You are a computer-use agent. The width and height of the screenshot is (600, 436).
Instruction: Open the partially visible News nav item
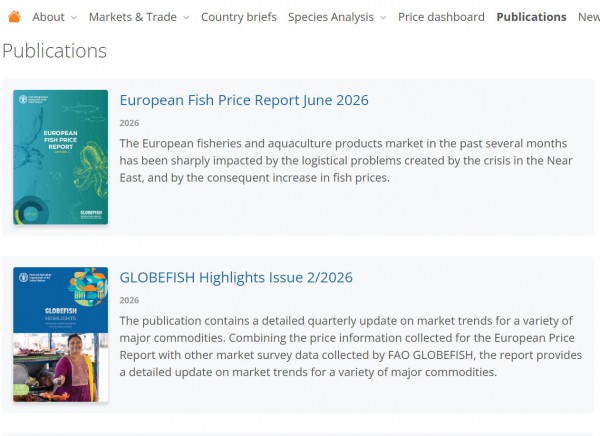[589, 17]
